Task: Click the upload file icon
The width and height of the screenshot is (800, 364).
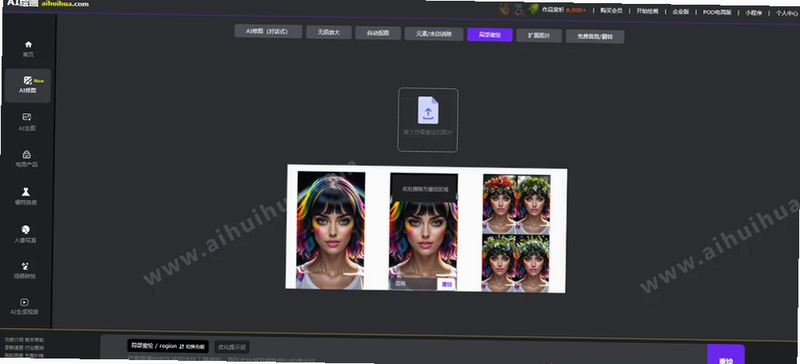Action: tap(428, 110)
